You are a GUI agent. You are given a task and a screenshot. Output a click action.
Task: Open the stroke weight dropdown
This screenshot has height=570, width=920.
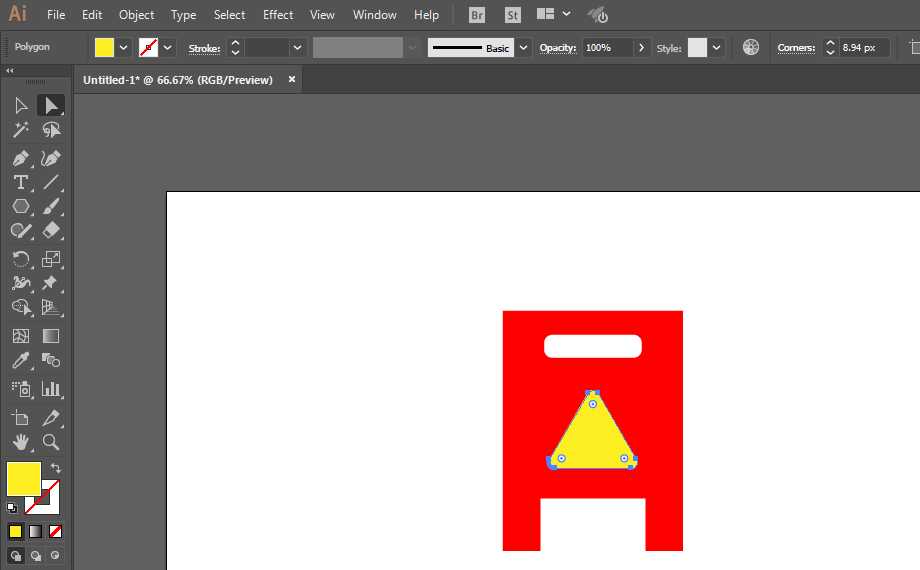tap(297, 48)
